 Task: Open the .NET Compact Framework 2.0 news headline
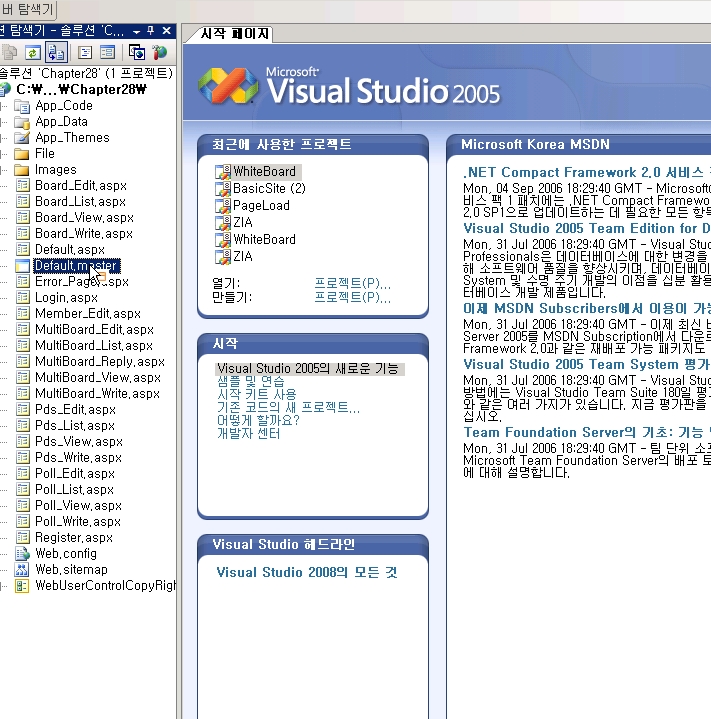click(x=587, y=172)
